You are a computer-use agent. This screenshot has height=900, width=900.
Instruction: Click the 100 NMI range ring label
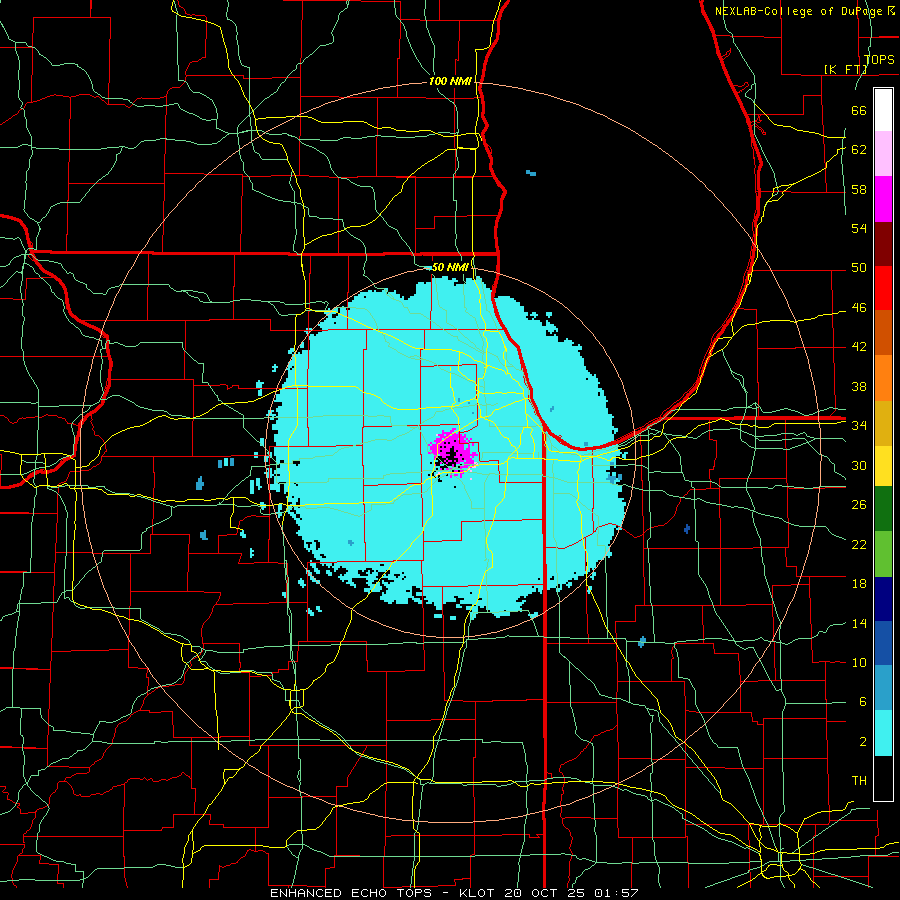pos(451,82)
